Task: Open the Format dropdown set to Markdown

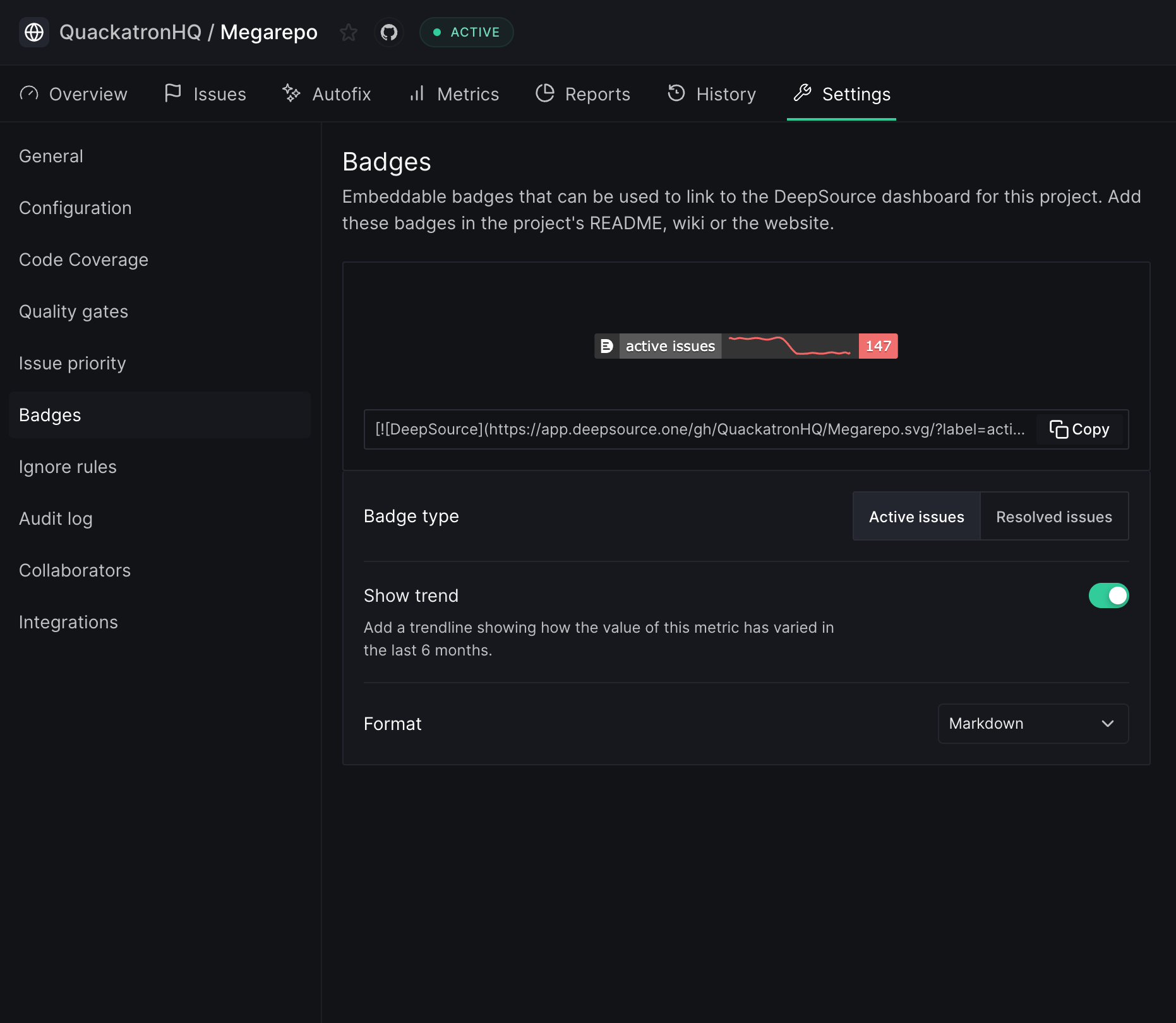Action: 1033,724
